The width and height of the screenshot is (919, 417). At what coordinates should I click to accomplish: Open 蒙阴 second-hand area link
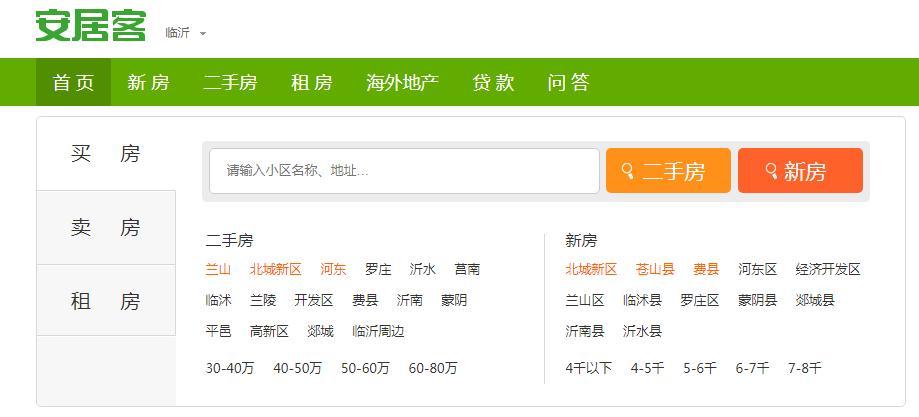(454, 301)
